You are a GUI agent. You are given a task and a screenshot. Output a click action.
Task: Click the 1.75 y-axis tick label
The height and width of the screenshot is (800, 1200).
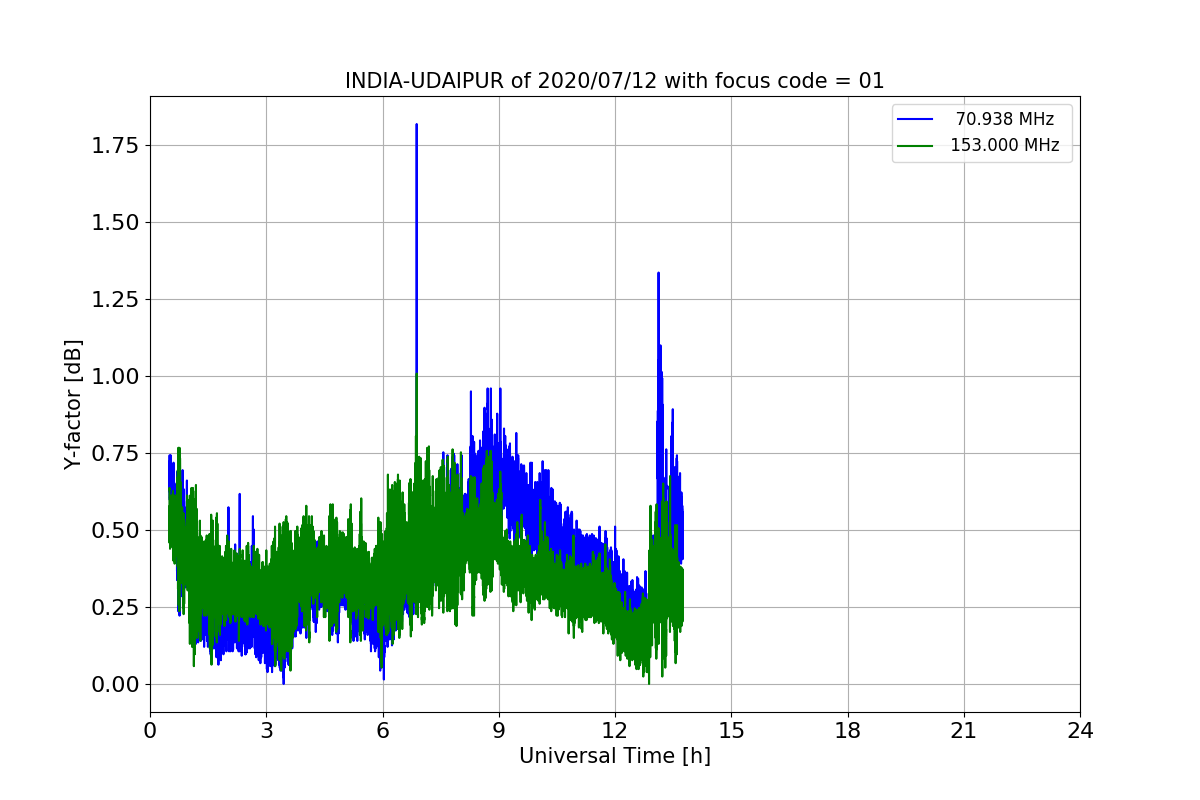click(115, 146)
